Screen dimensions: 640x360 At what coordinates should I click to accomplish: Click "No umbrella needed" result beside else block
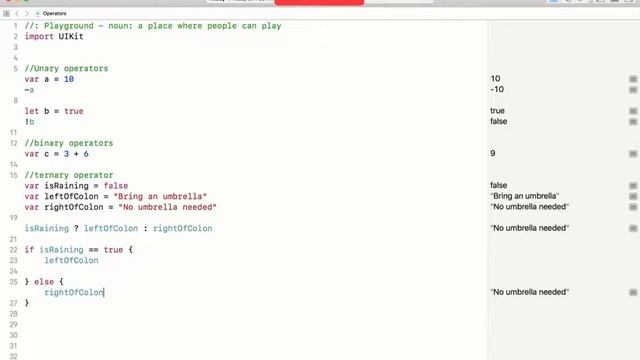(x=529, y=292)
